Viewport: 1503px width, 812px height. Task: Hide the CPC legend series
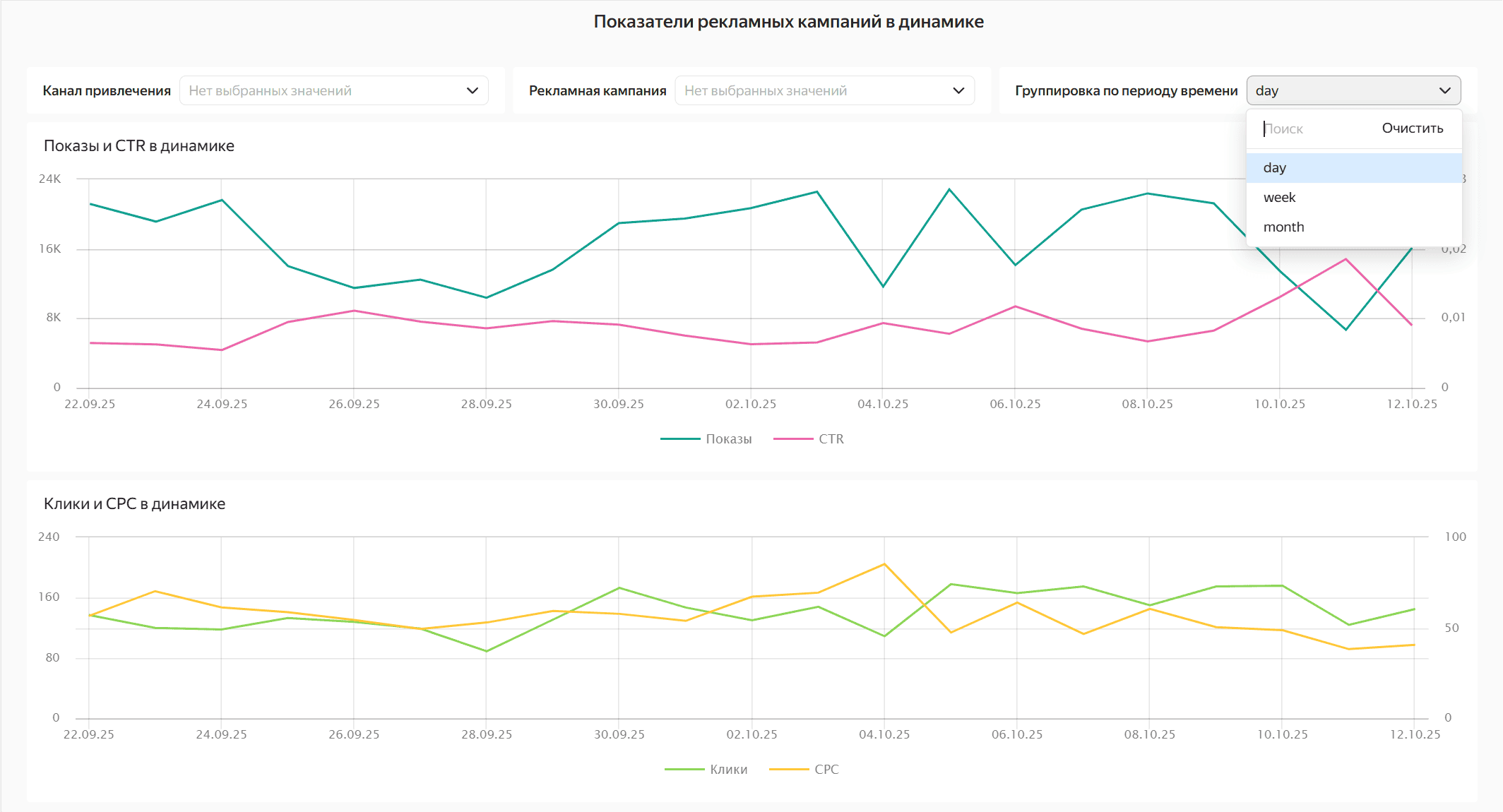pyautogui.click(x=826, y=770)
